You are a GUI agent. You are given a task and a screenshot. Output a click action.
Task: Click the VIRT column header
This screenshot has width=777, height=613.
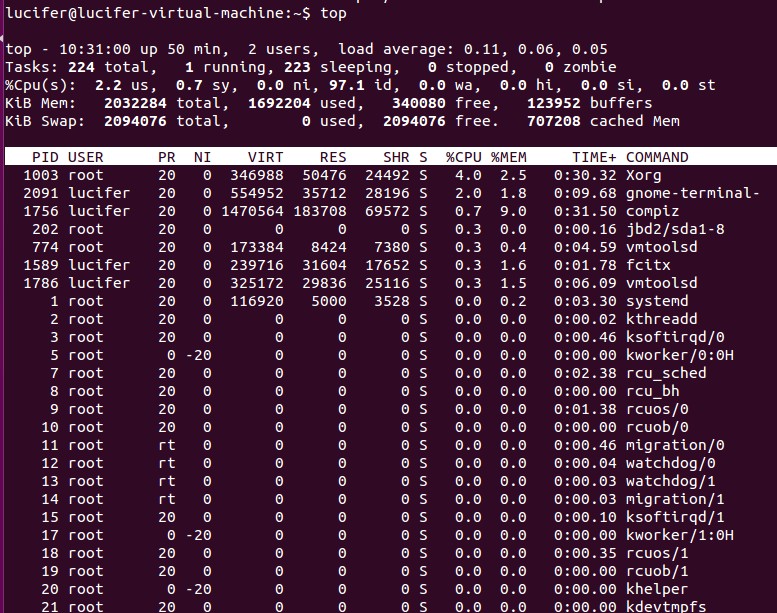(265, 158)
